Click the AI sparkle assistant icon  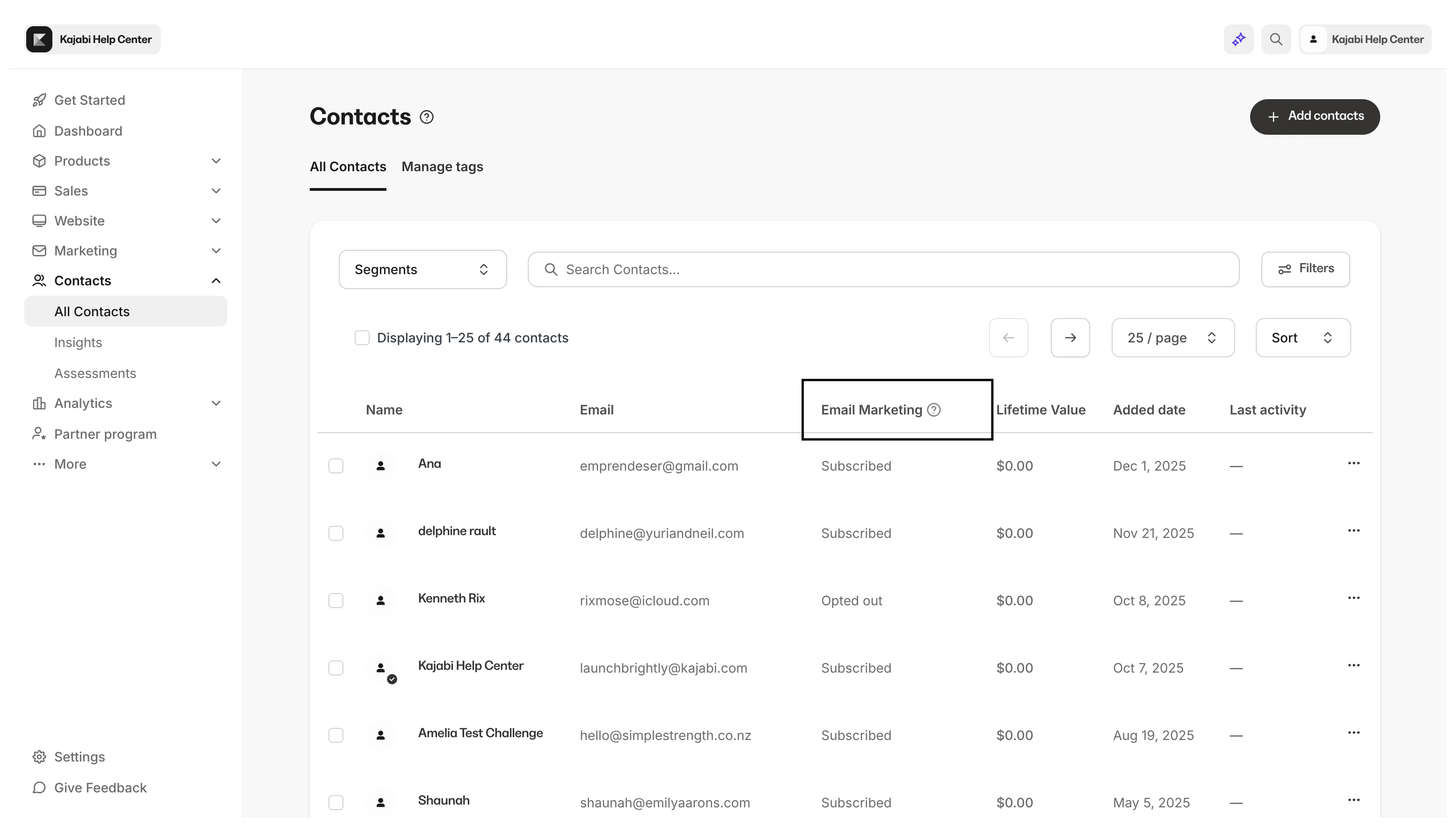(x=1238, y=39)
